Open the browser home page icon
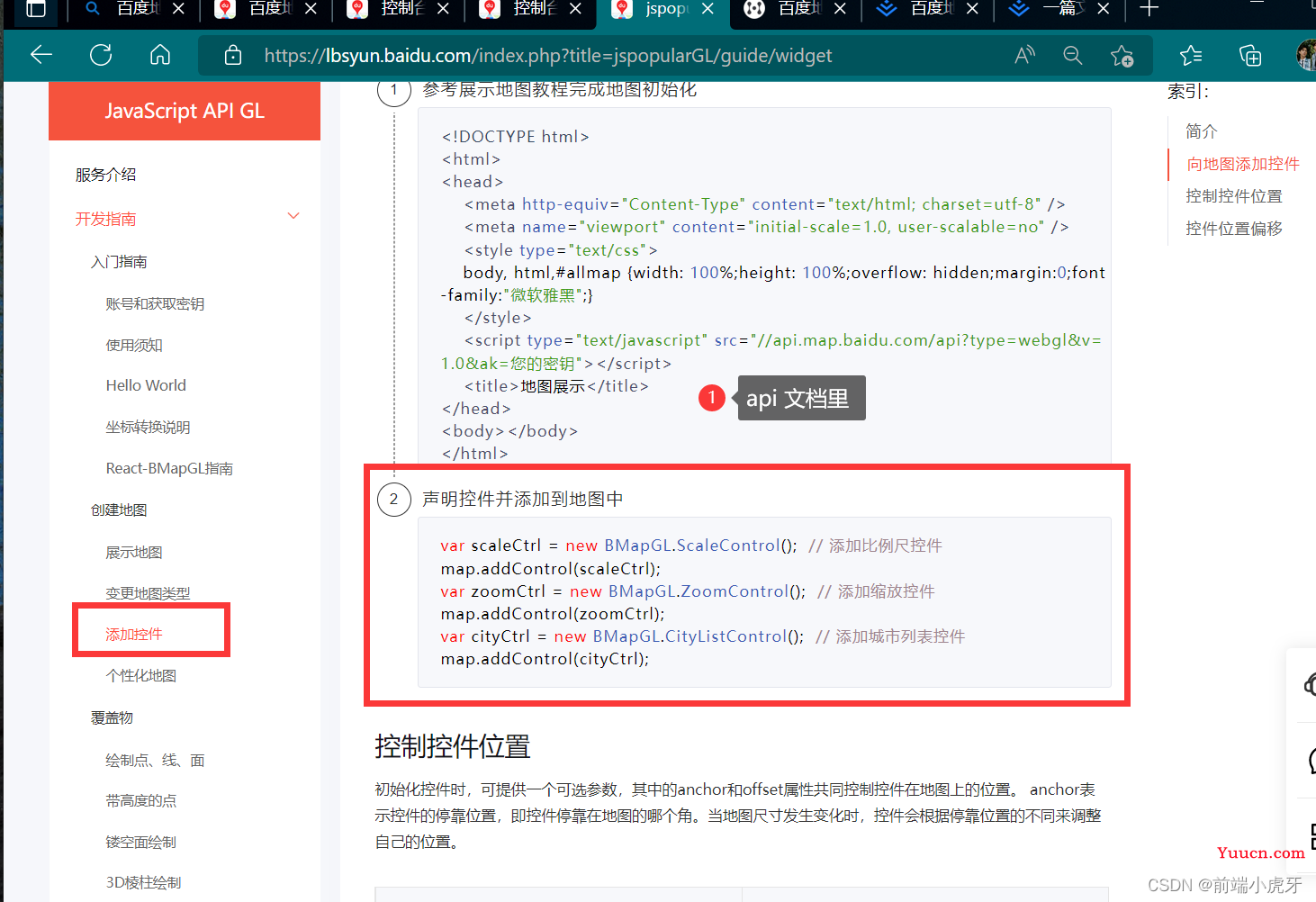The height and width of the screenshot is (902, 1316). point(160,56)
